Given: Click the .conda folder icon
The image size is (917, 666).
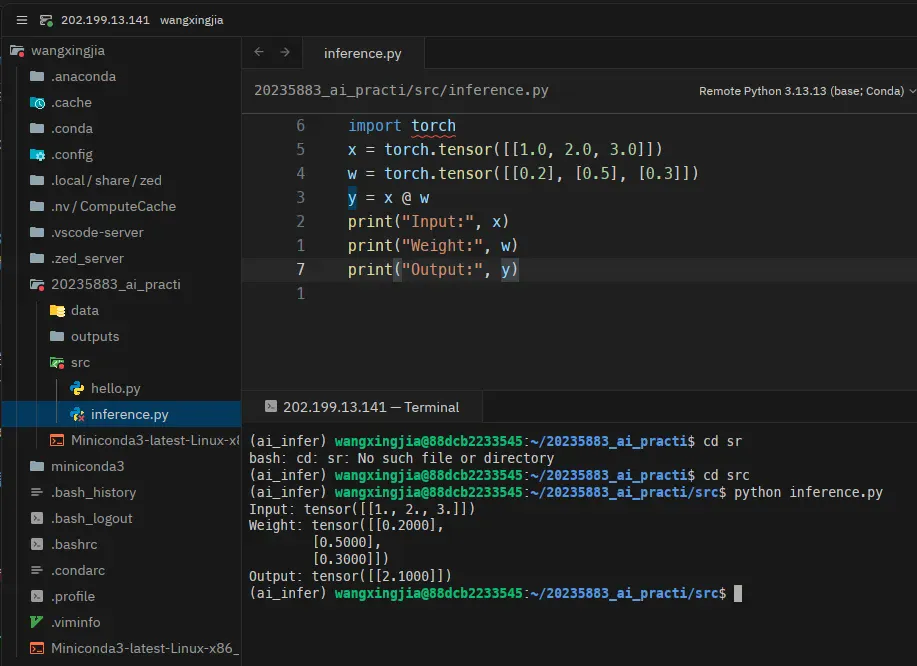Looking at the screenshot, I should (x=37, y=128).
